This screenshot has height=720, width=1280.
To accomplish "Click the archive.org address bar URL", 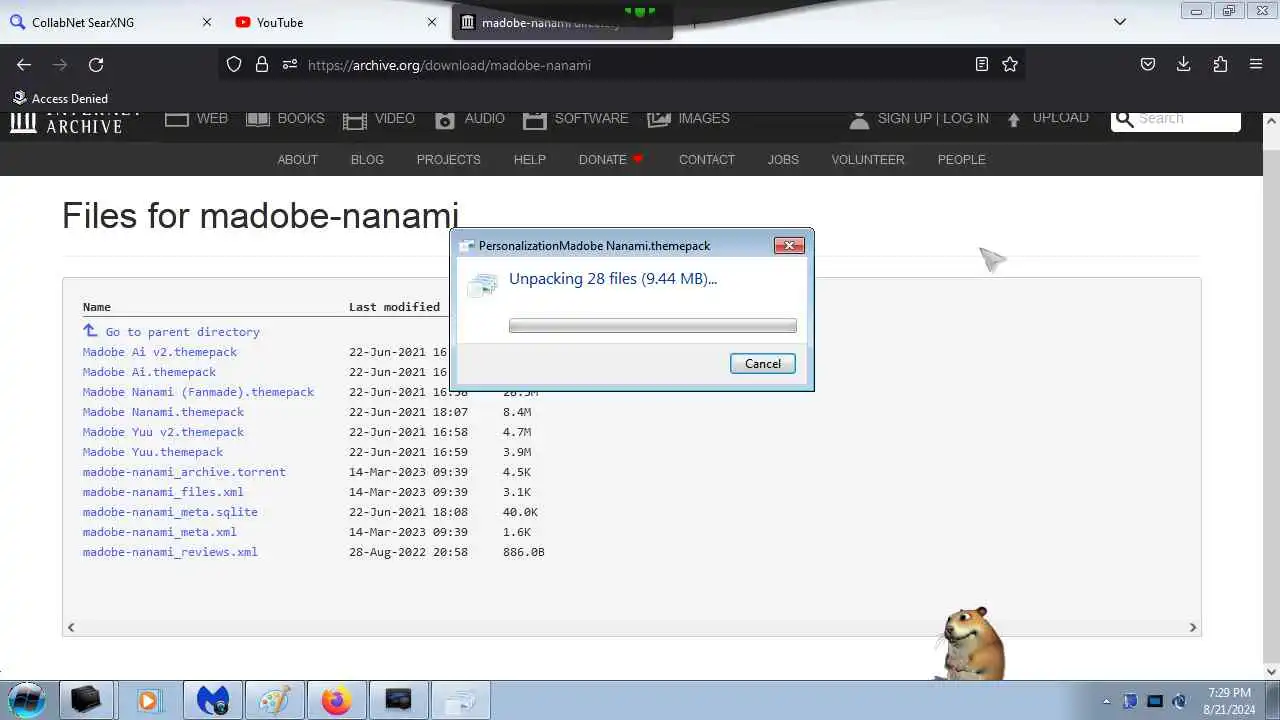I will (449, 65).
